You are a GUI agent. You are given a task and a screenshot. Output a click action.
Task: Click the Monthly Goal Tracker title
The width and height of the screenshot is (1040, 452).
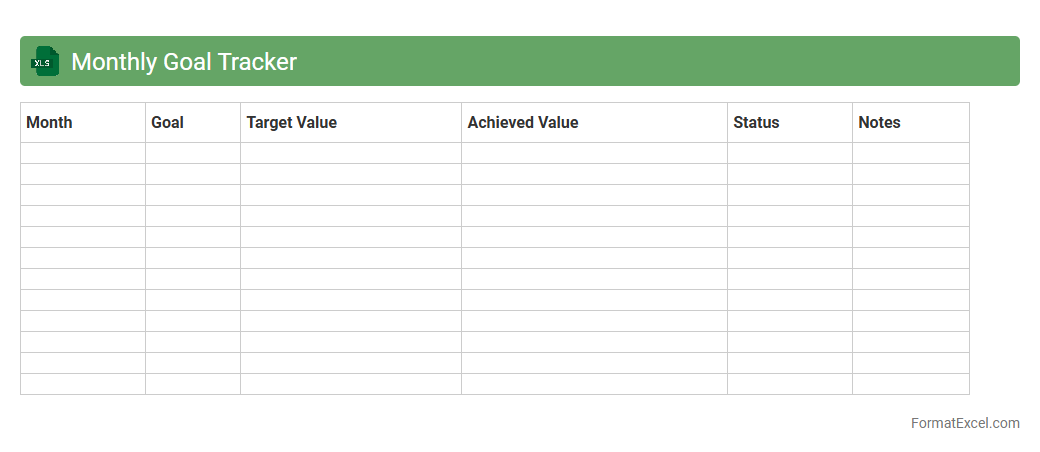click(x=184, y=62)
